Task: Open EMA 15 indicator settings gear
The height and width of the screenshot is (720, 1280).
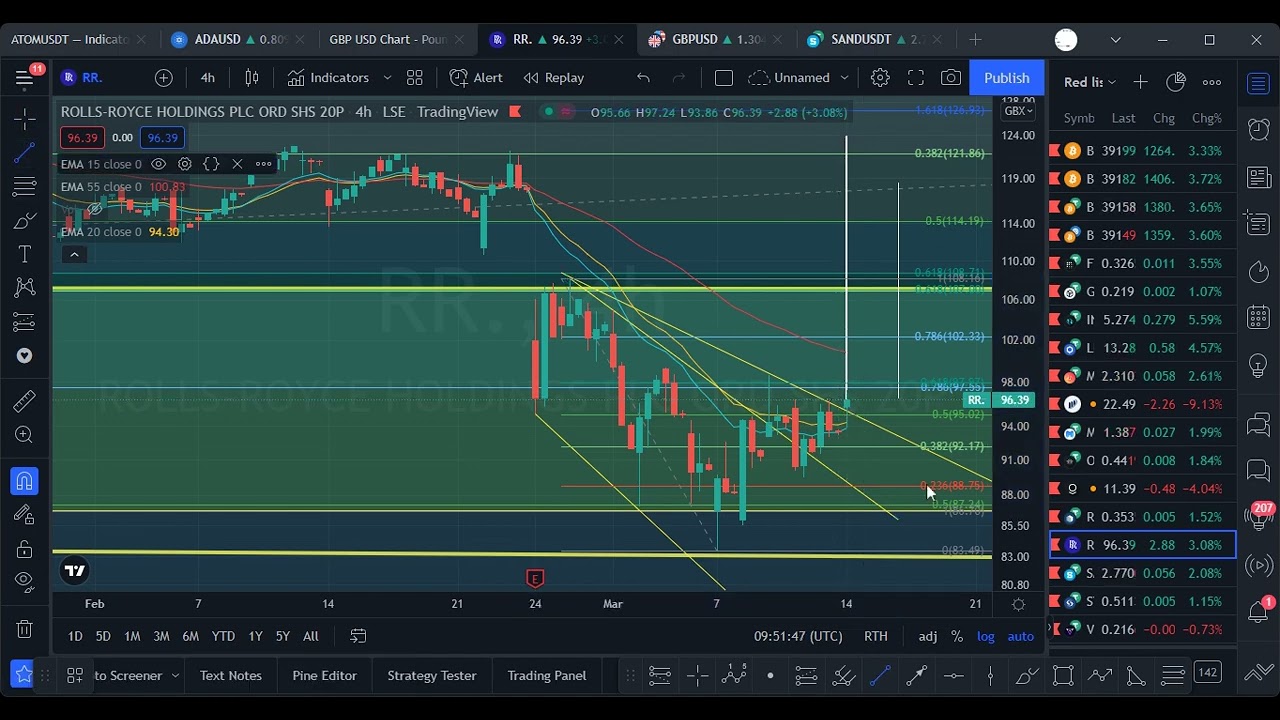Action: [x=184, y=164]
